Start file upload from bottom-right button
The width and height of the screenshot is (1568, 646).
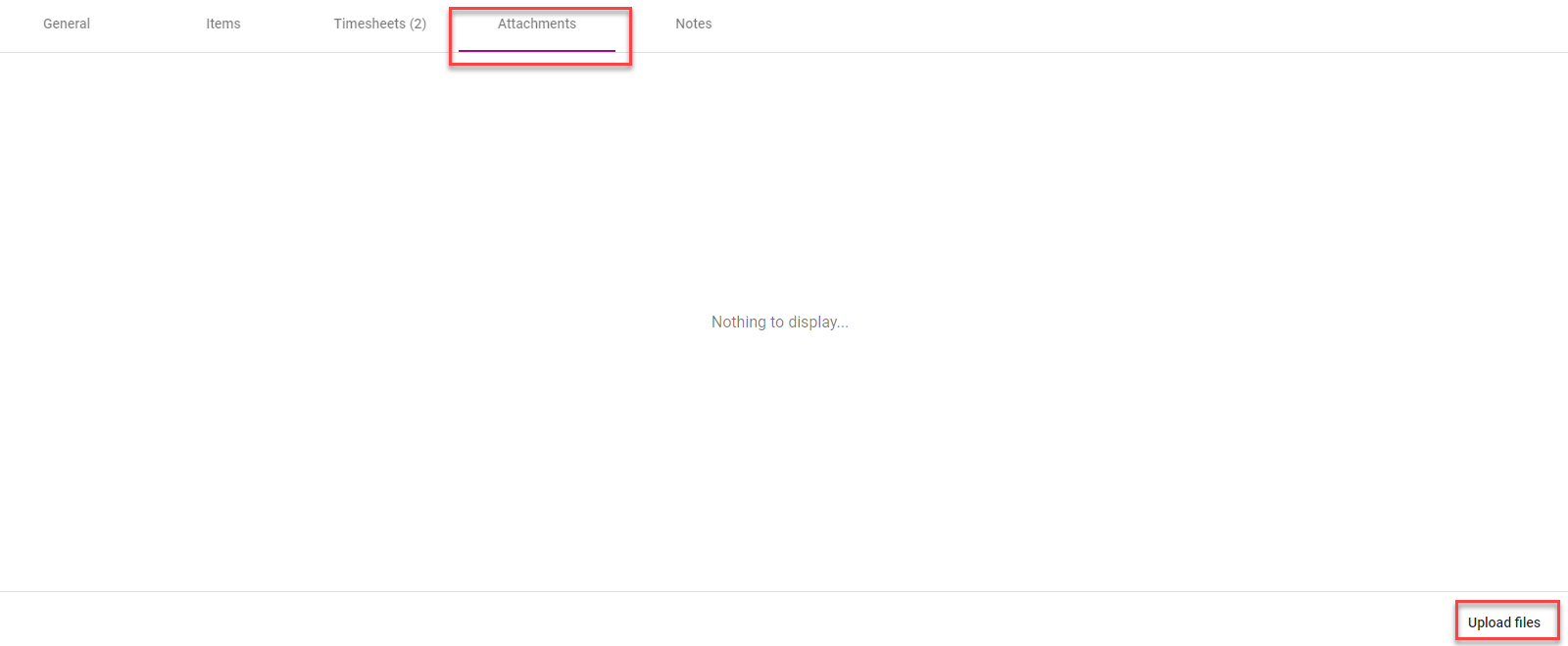pos(1503,622)
